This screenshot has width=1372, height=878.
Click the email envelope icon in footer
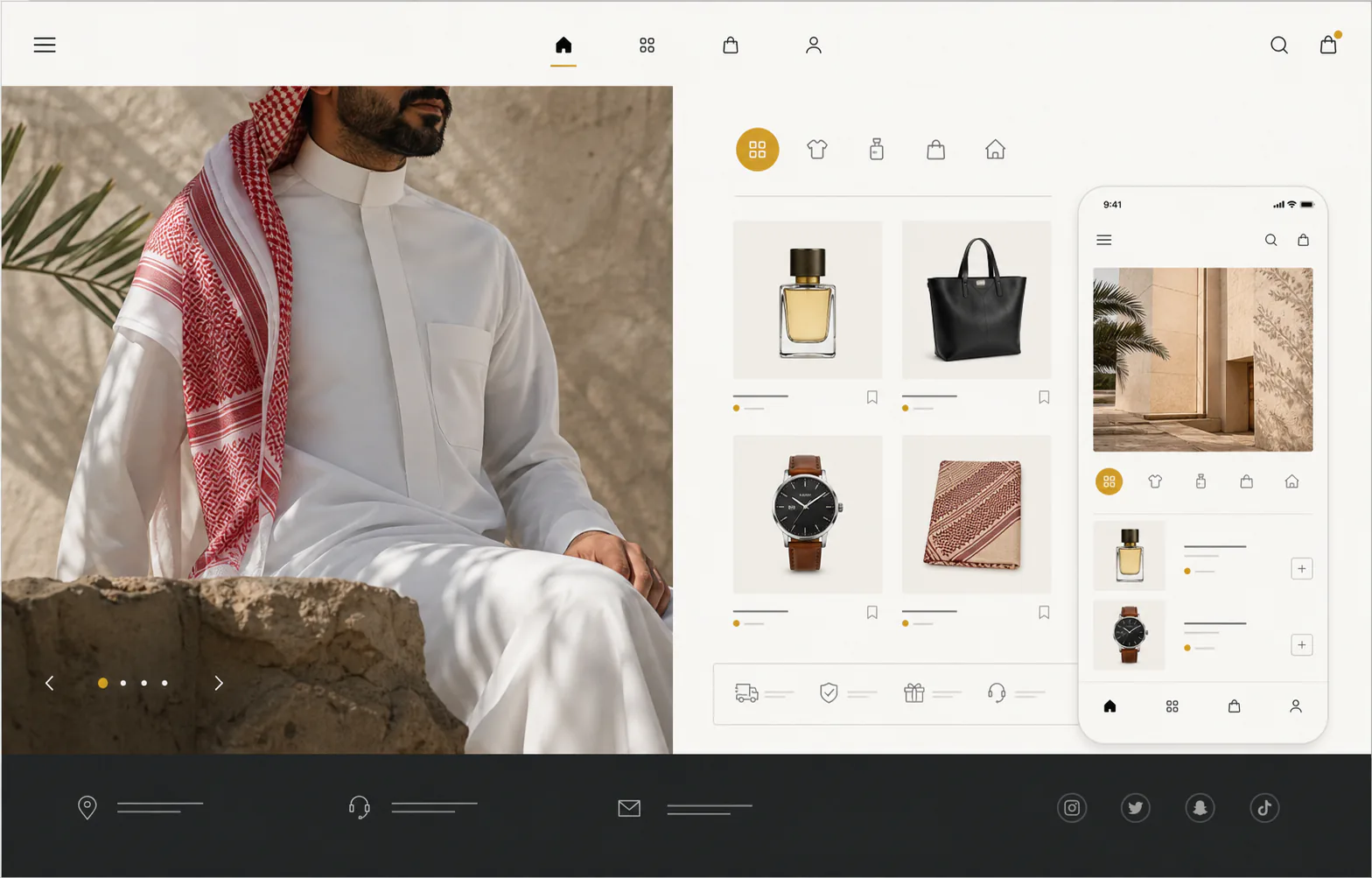click(x=629, y=808)
